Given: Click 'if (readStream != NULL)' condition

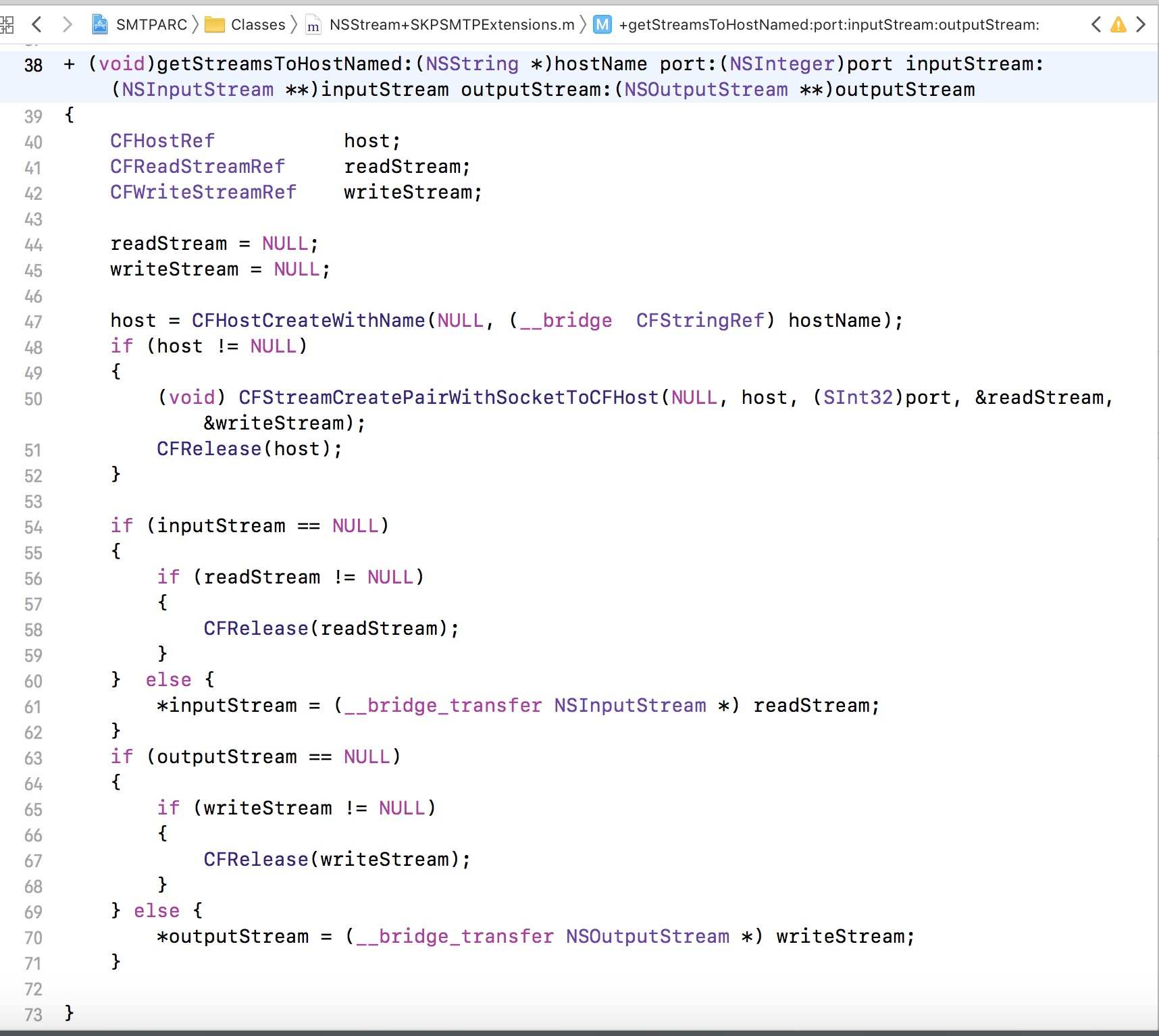Looking at the screenshot, I should (x=290, y=577).
